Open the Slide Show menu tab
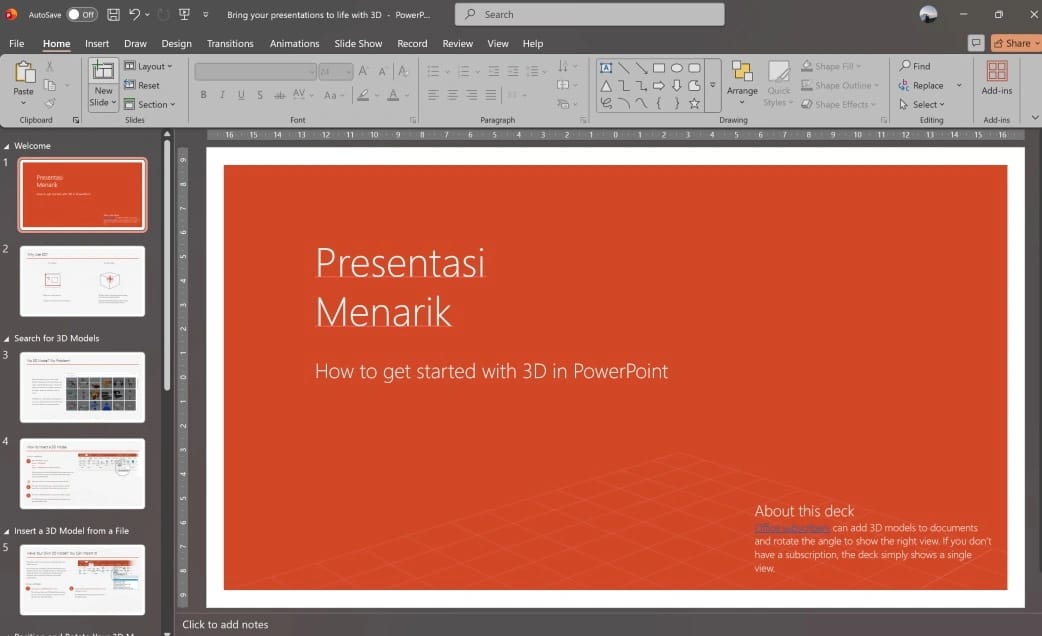 pyautogui.click(x=358, y=43)
